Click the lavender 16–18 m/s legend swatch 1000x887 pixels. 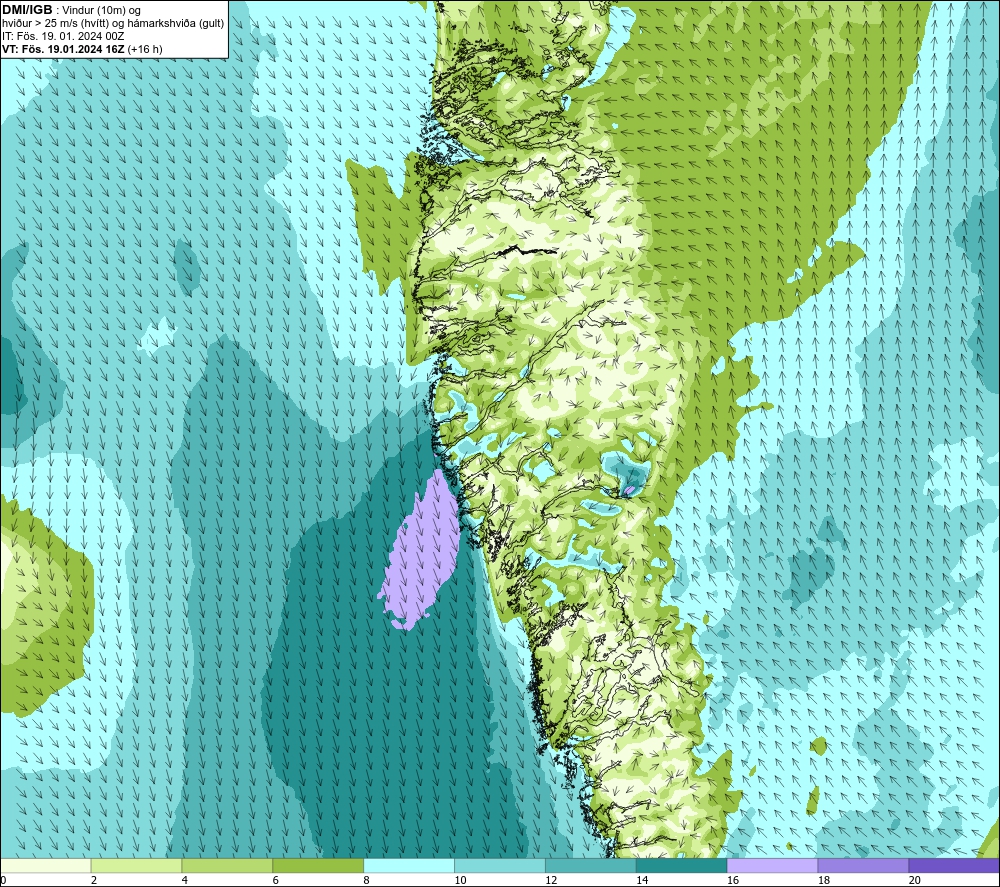click(x=772, y=865)
